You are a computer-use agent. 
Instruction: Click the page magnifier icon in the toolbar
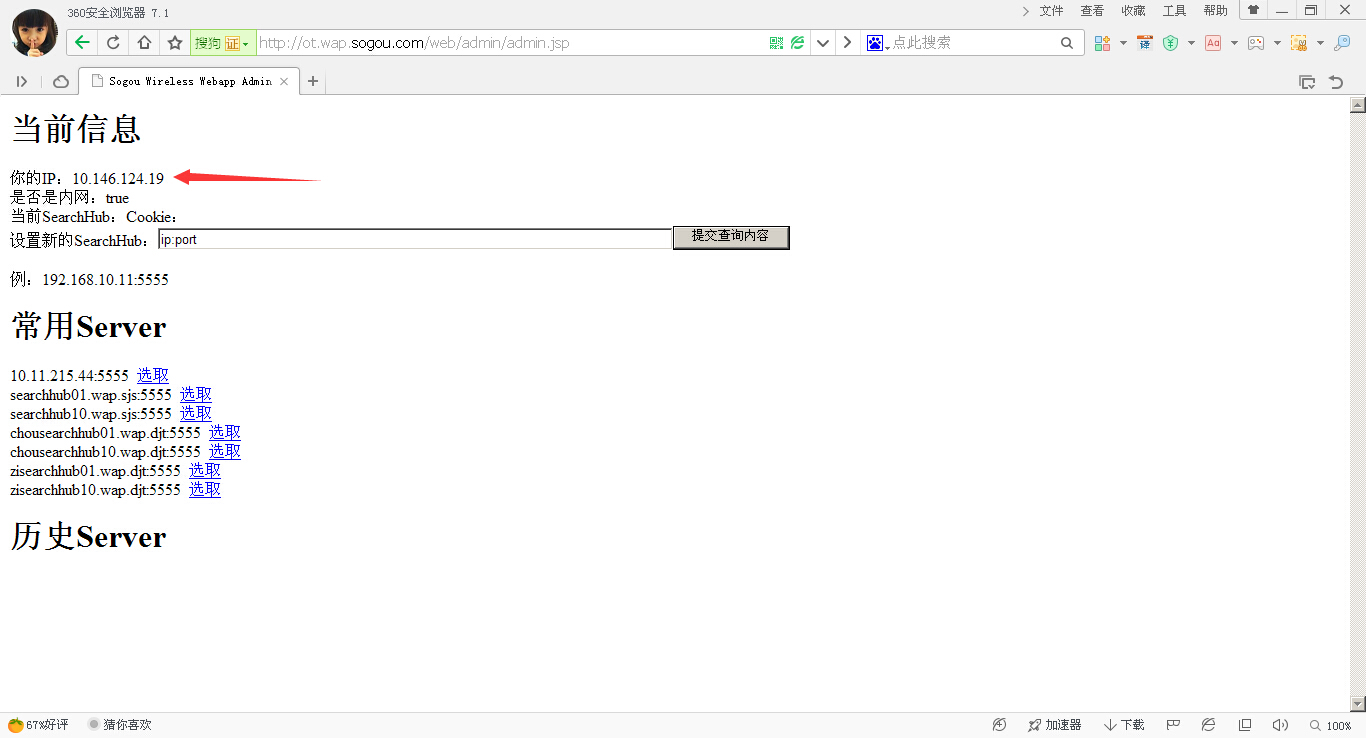point(1342,43)
